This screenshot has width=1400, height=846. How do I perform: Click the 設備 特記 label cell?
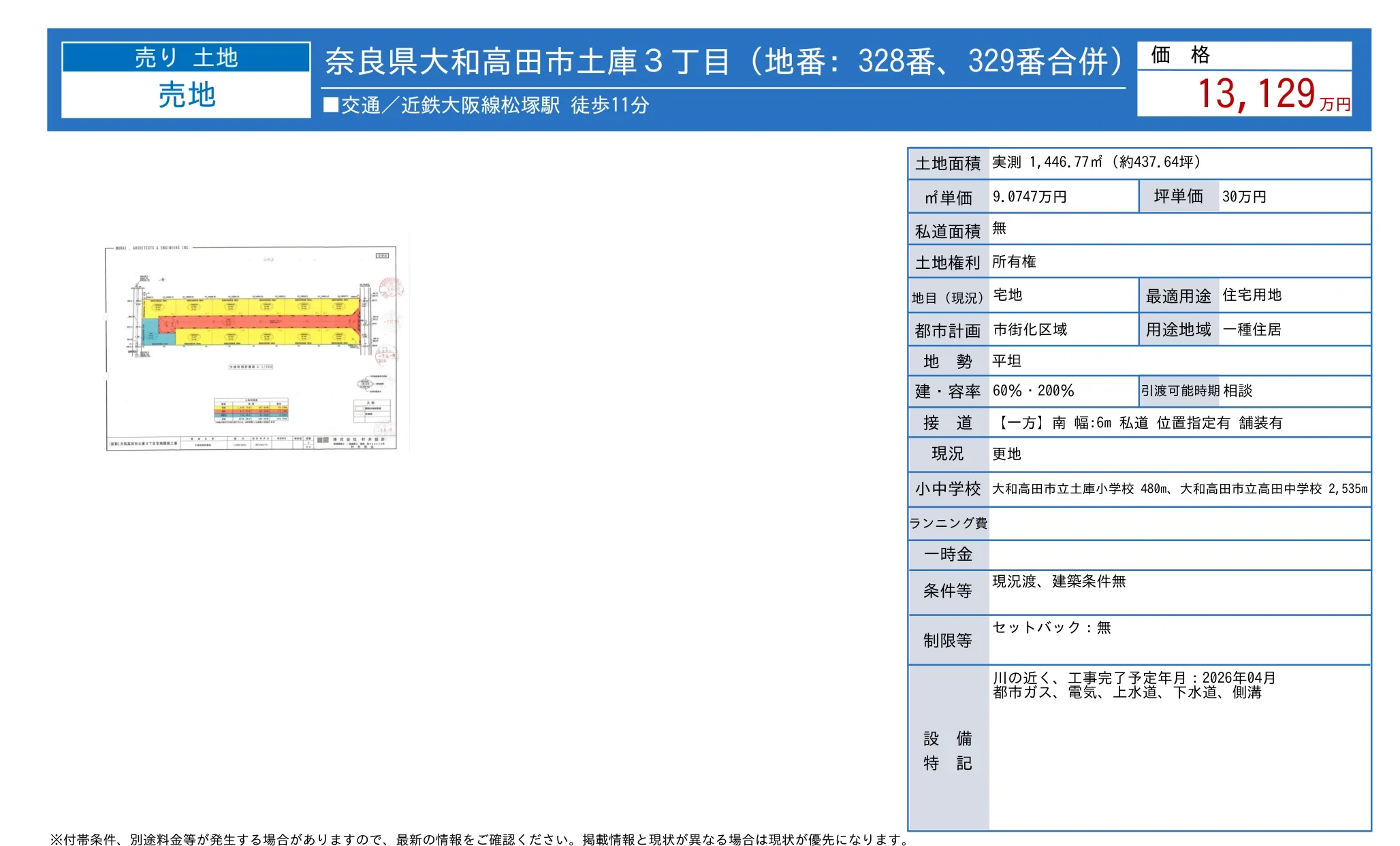pos(948,748)
